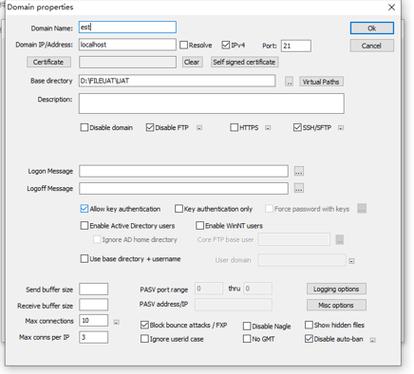Focus the Port number field
The width and height of the screenshot is (414, 374).
[296, 46]
